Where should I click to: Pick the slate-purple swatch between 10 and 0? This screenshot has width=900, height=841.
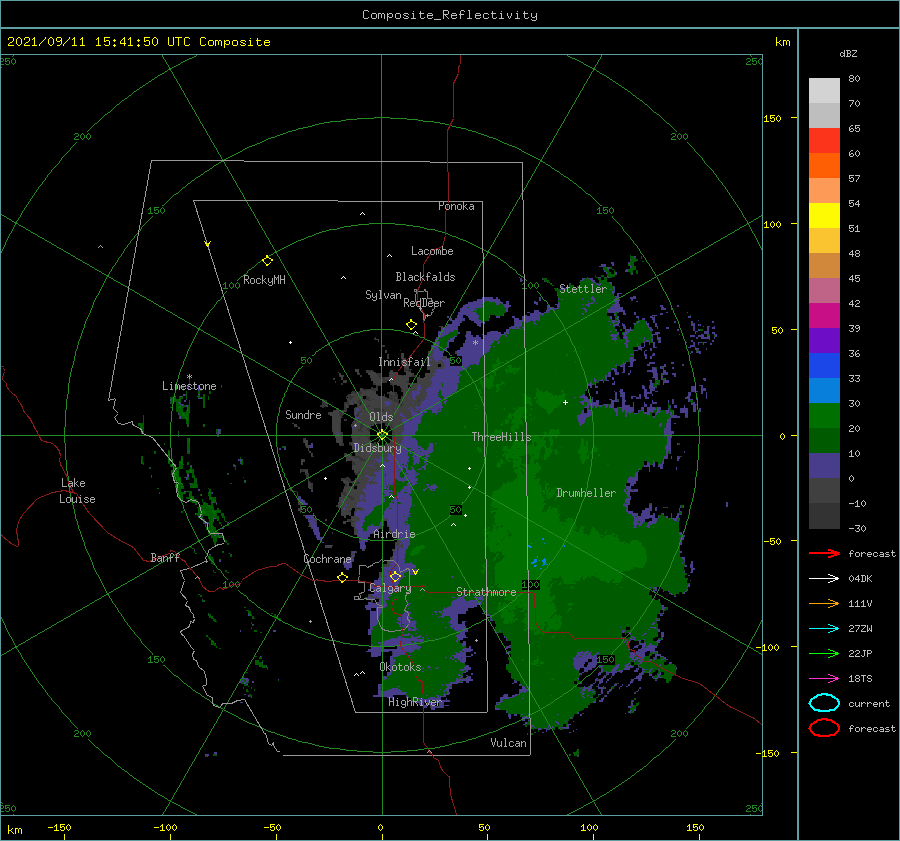click(x=824, y=465)
